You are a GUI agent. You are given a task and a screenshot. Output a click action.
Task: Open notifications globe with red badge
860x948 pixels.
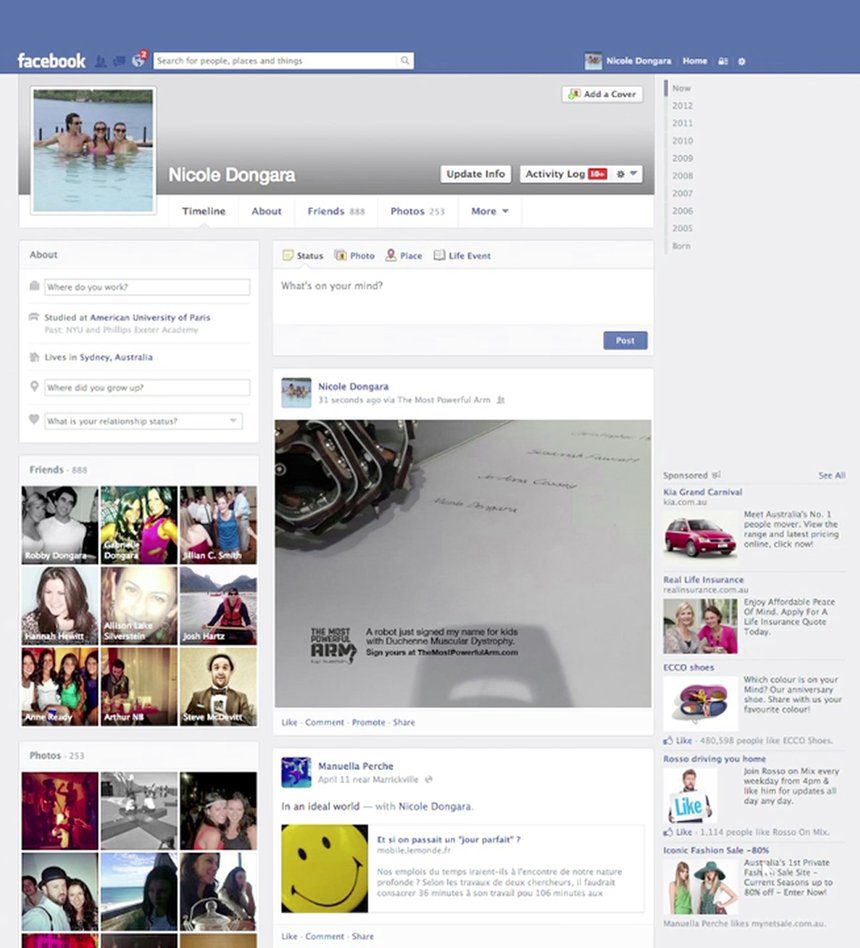tap(139, 60)
